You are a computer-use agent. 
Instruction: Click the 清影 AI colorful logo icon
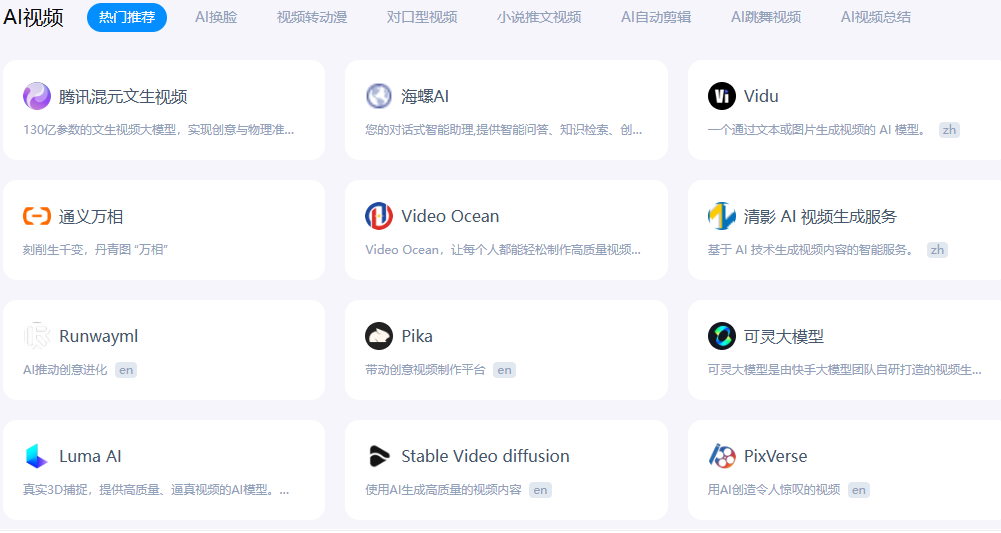(721, 216)
